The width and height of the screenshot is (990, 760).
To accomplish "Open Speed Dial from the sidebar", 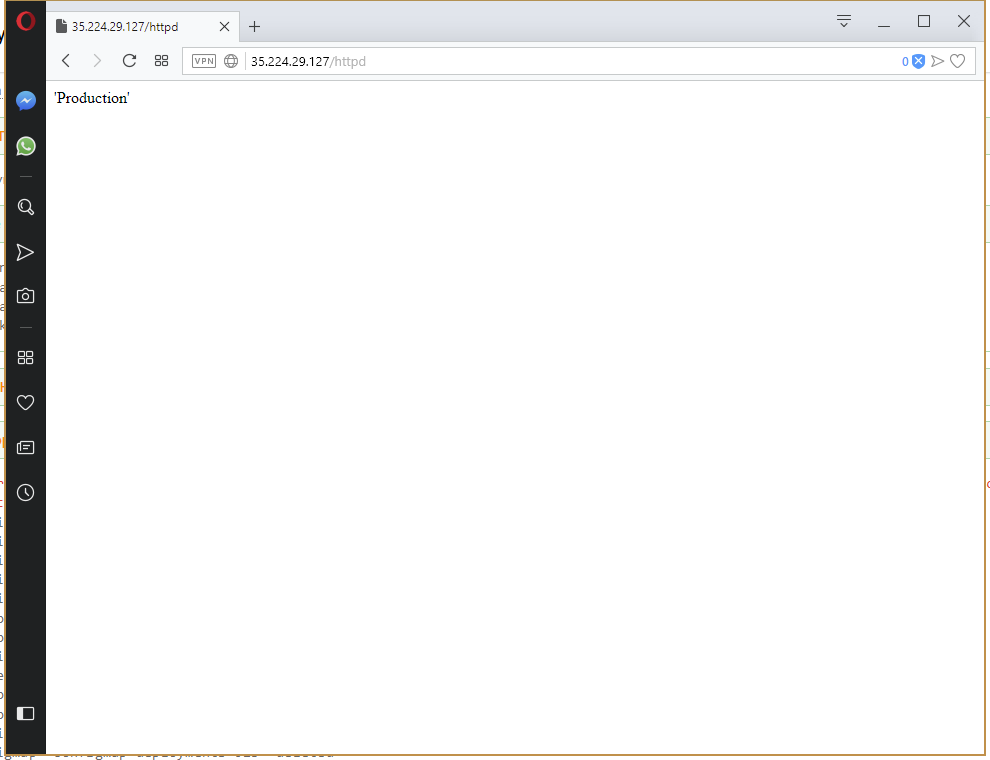I will coord(26,358).
